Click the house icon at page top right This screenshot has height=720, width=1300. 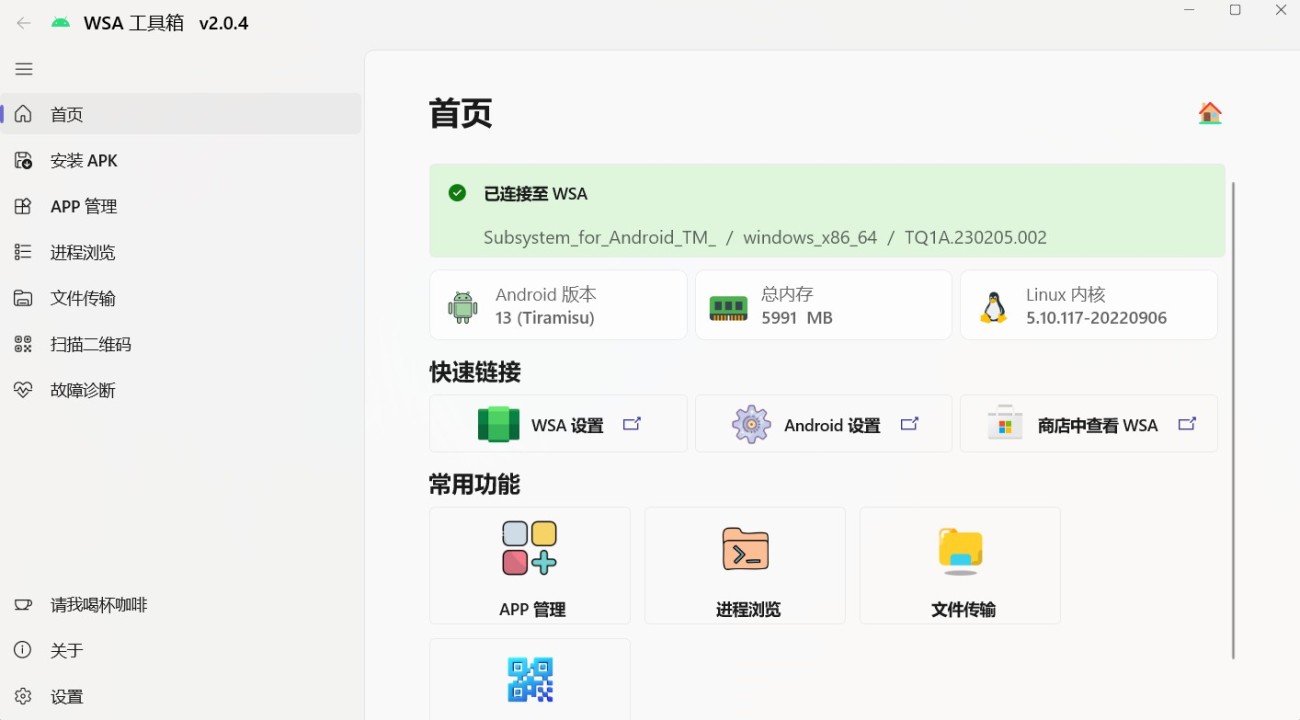1210,113
